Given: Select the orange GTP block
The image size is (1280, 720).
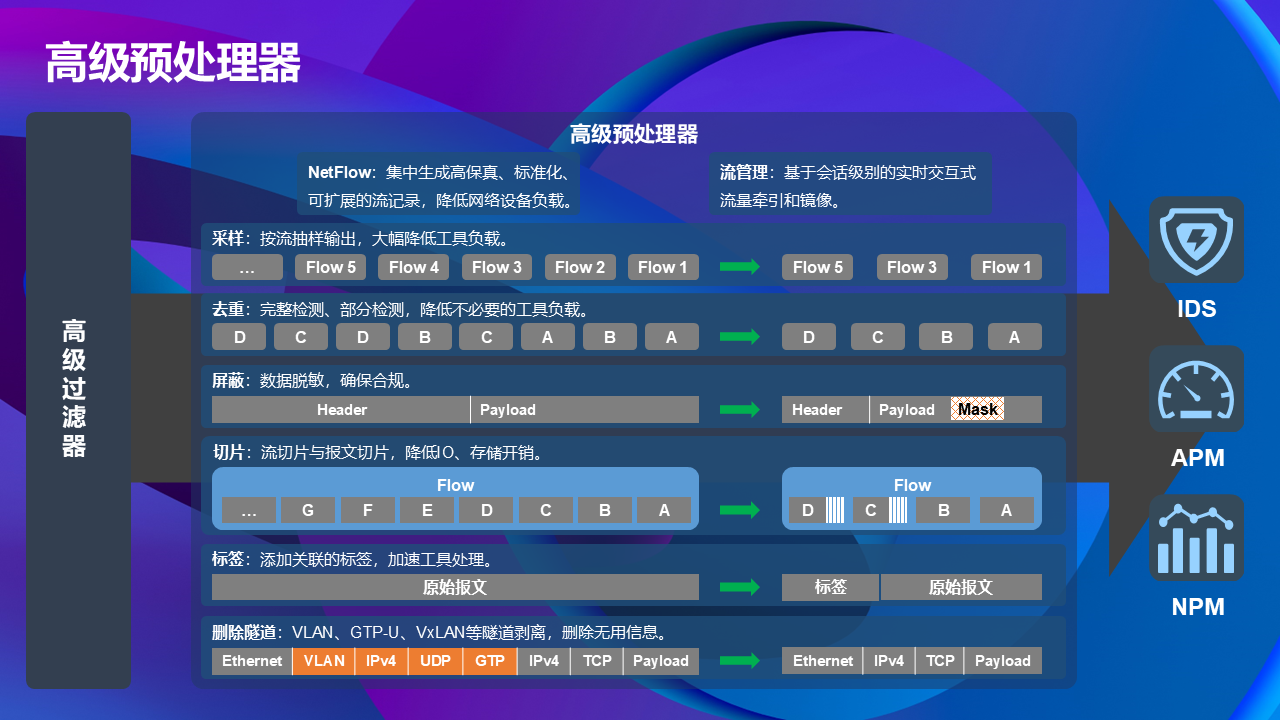Looking at the screenshot, I should coord(489,661).
